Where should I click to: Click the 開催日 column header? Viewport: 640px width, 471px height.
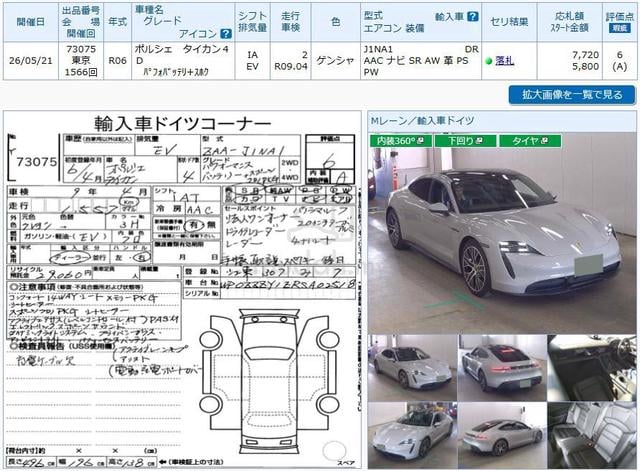coord(31,22)
